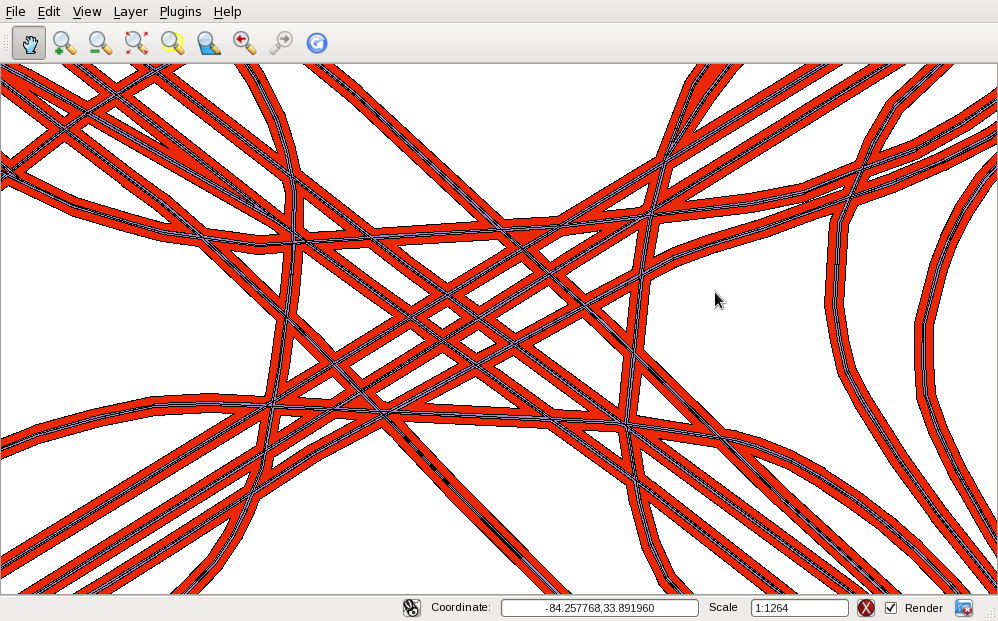The width and height of the screenshot is (998, 621).
Task: Open the Edit menu
Action: coord(49,11)
